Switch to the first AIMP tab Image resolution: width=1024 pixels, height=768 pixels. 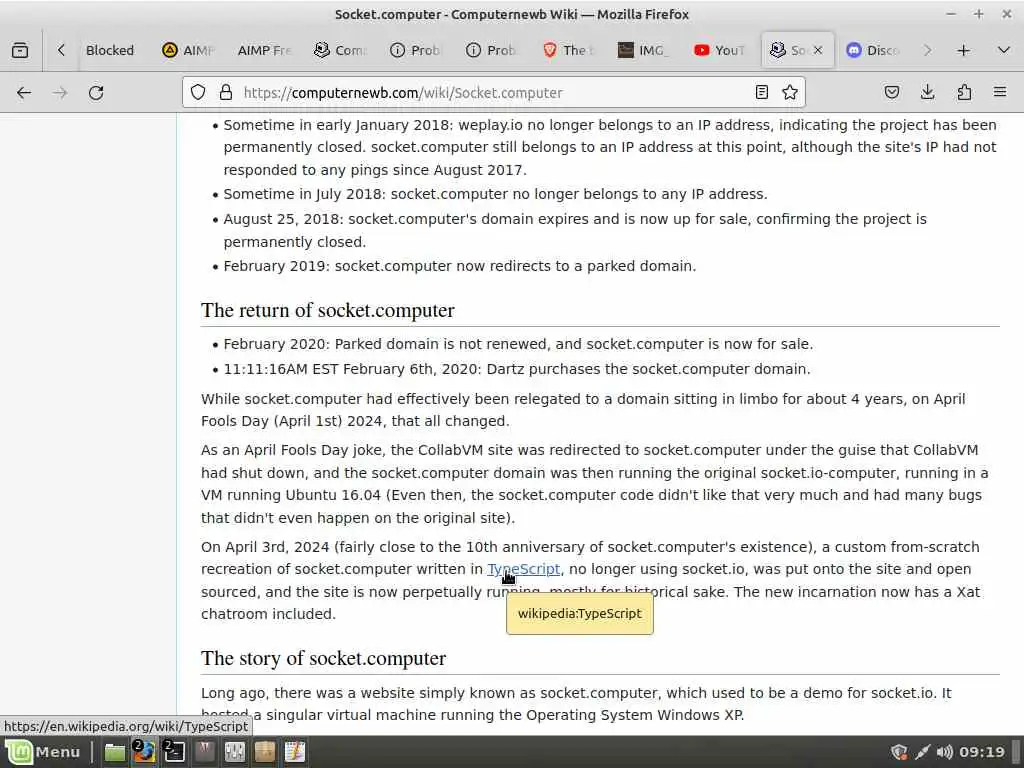point(189,50)
